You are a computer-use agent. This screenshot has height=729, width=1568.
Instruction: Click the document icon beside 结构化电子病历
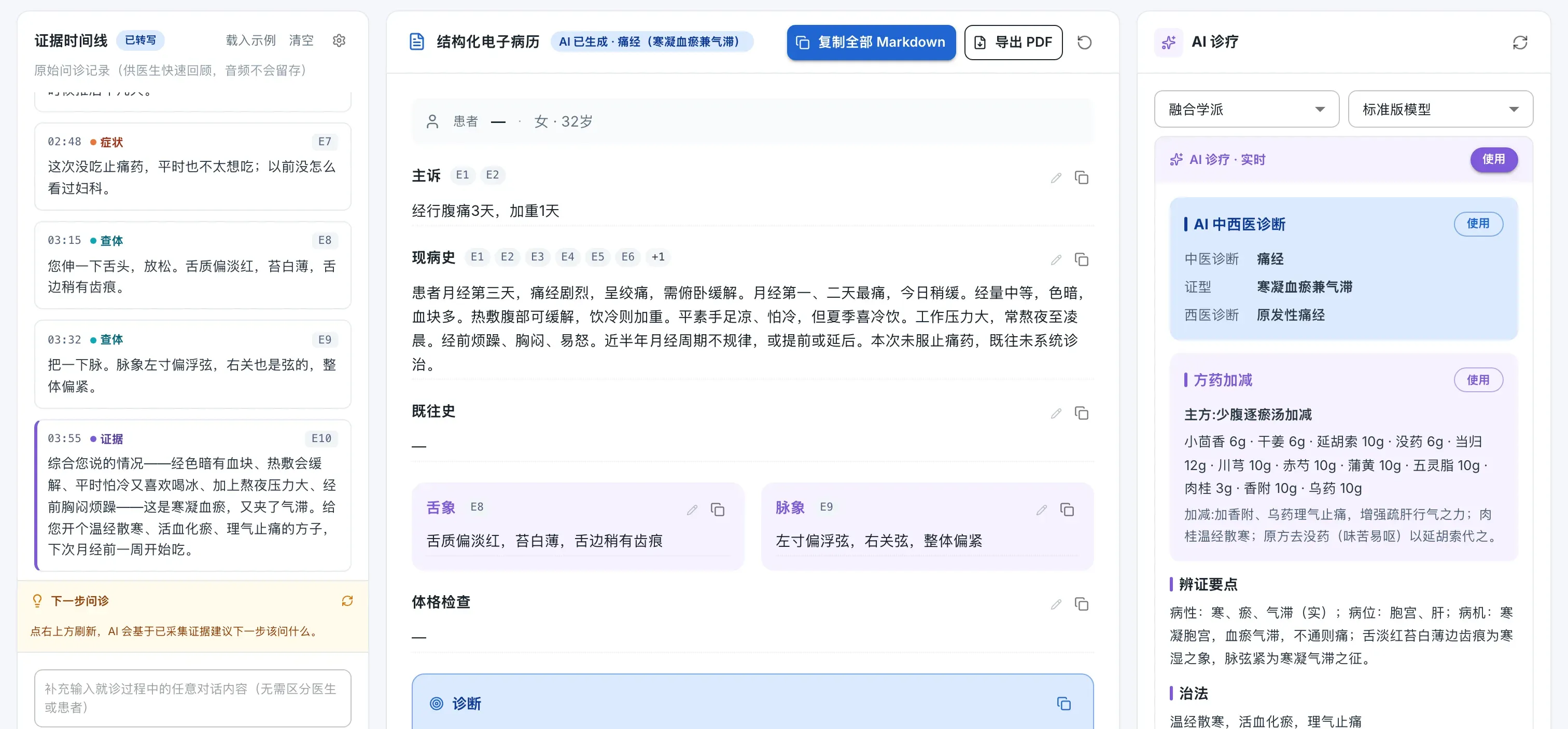tap(417, 42)
